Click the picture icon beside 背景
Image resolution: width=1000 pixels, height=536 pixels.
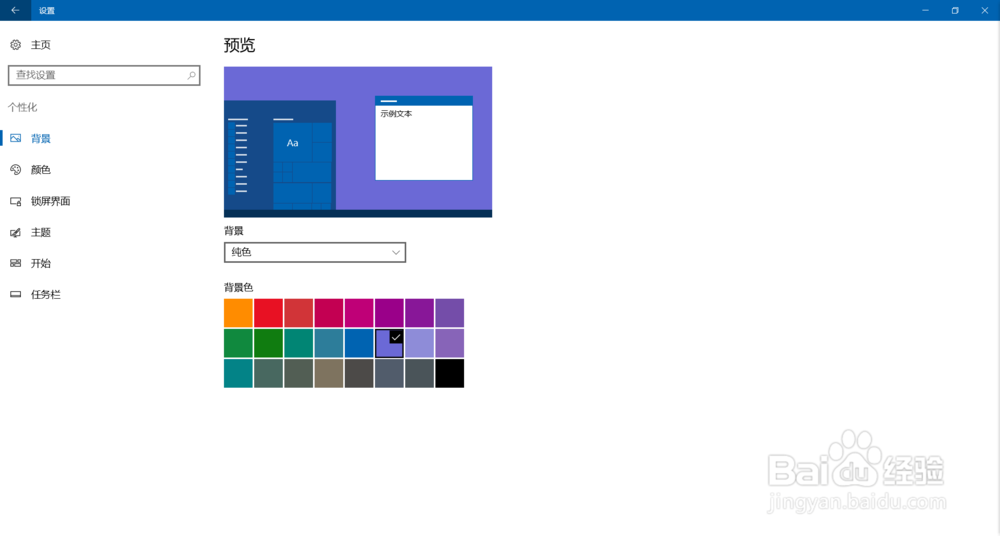point(15,138)
